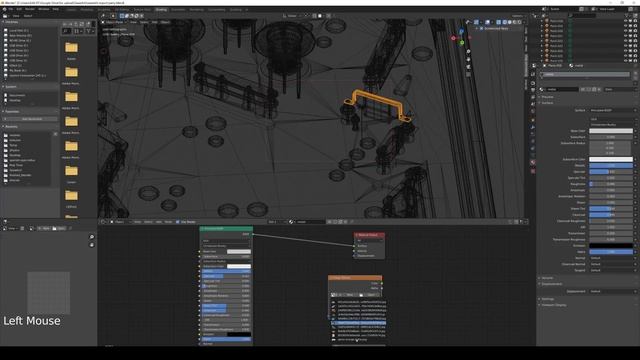Viewport: 640px width, 360px height.
Task: Open the Displacement dropdown in properties
Action: [x=611, y=291]
